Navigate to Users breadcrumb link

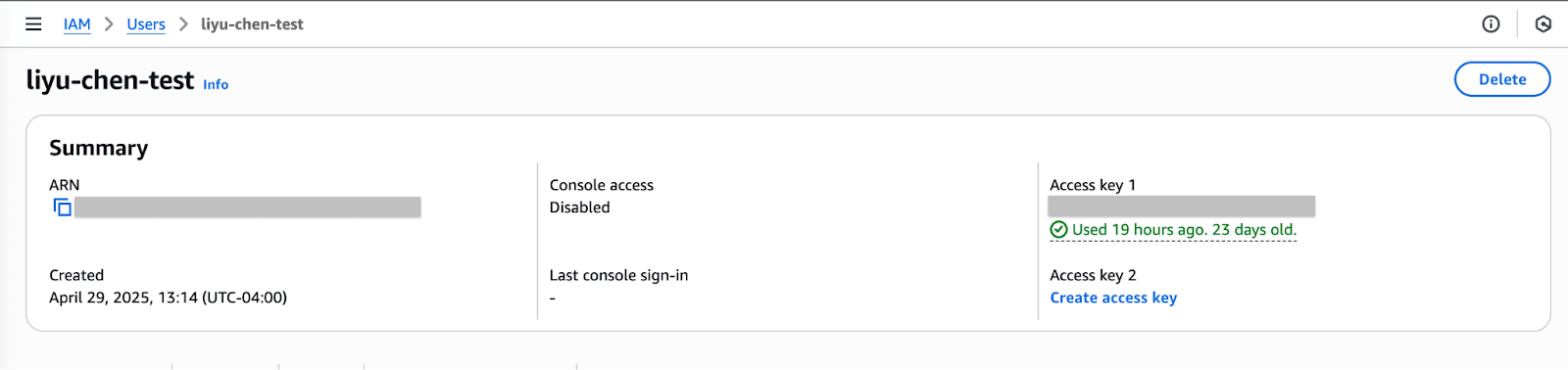click(x=146, y=24)
